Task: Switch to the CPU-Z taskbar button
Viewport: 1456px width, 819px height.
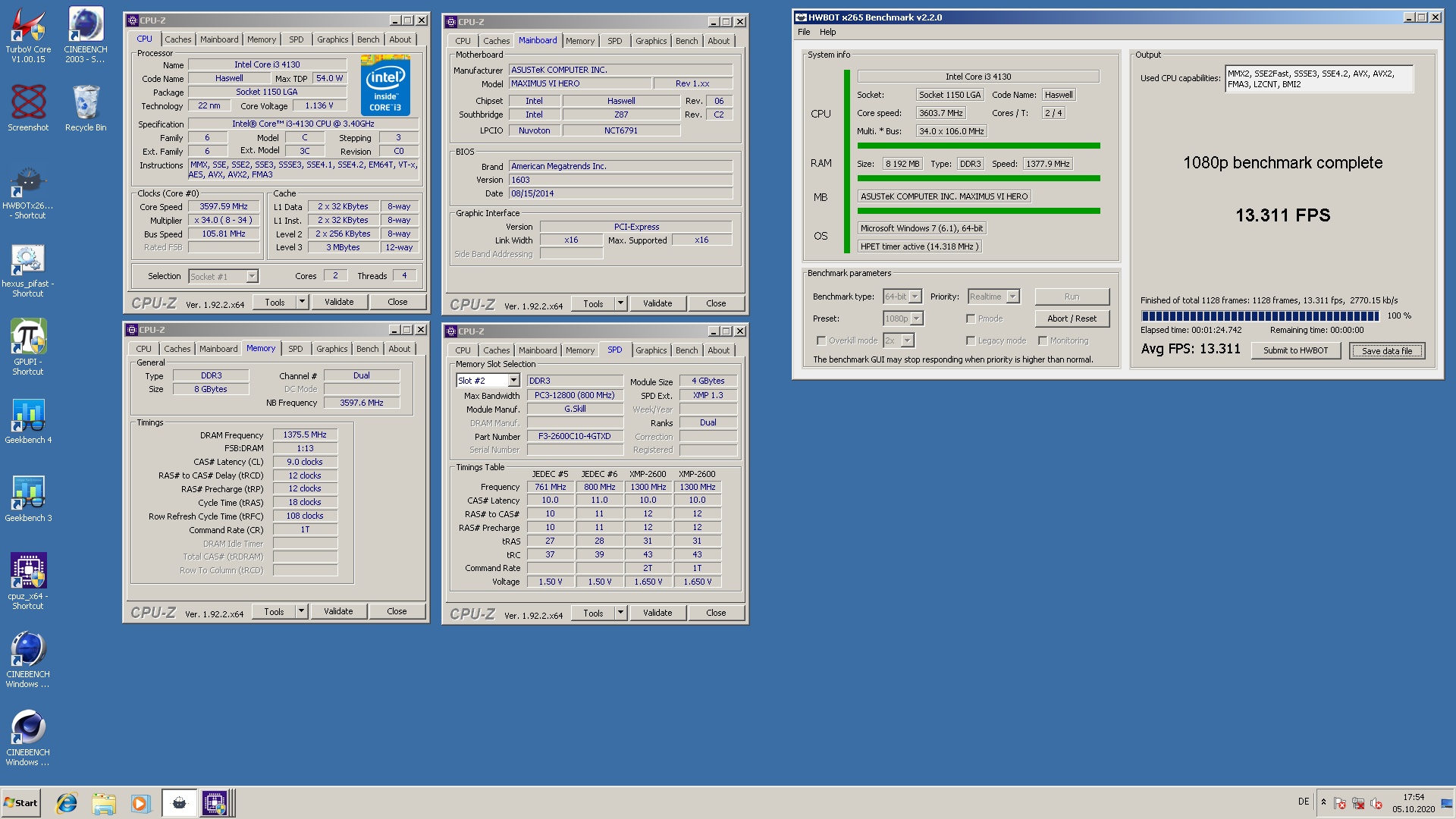Action: [x=215, y=803]
